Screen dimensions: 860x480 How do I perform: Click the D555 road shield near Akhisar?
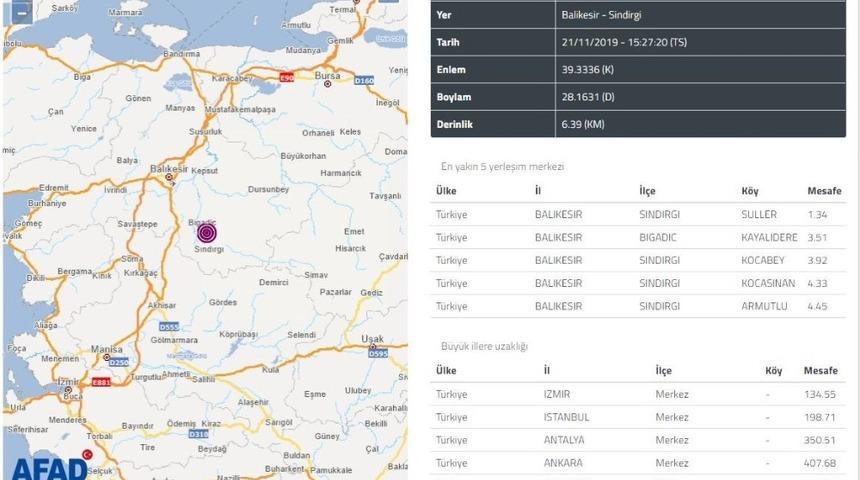click(169, 326)
